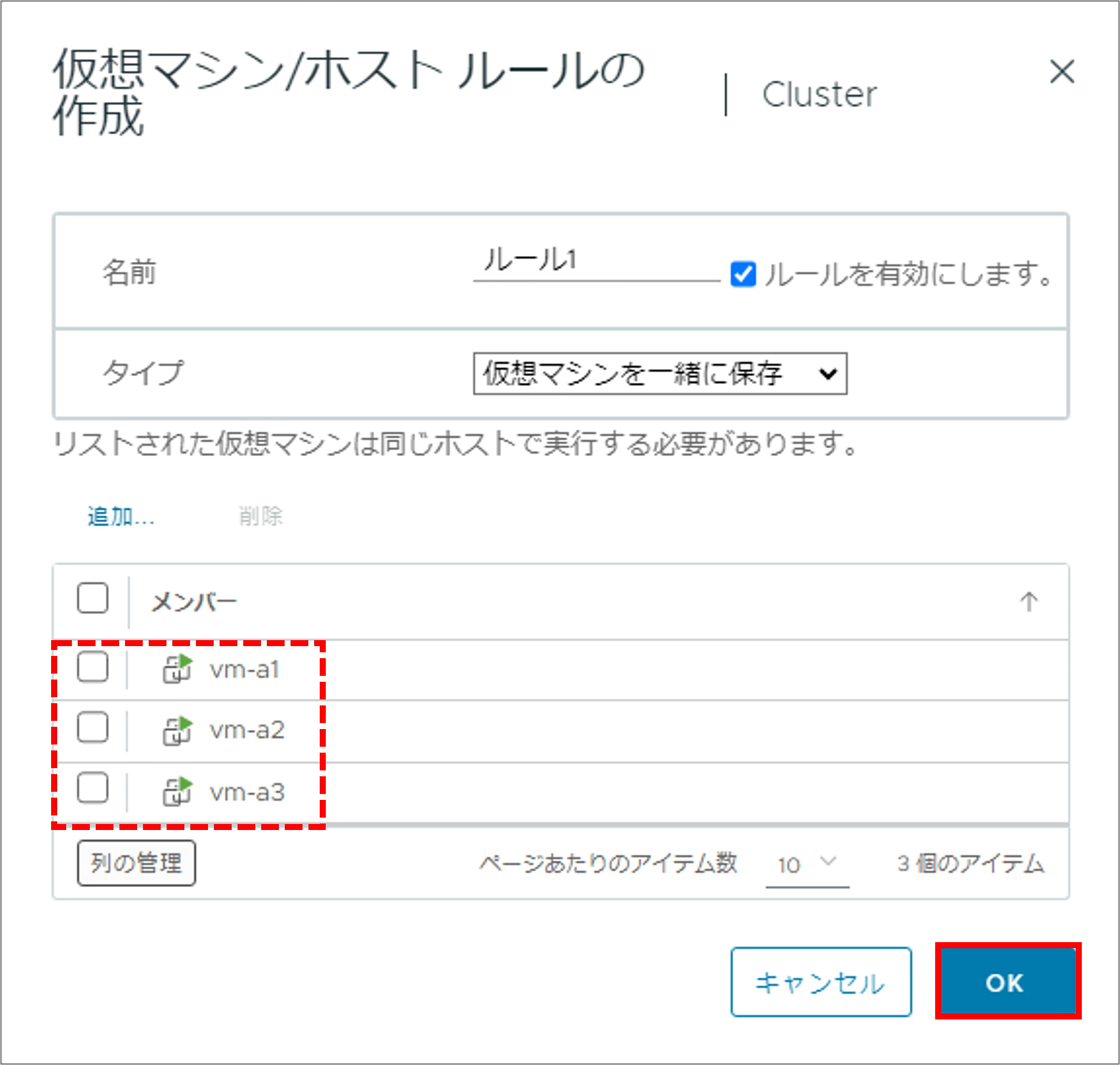Click the 削除 link
Viewport: 1120px width, 1065px height.
(x=260, y=516)
